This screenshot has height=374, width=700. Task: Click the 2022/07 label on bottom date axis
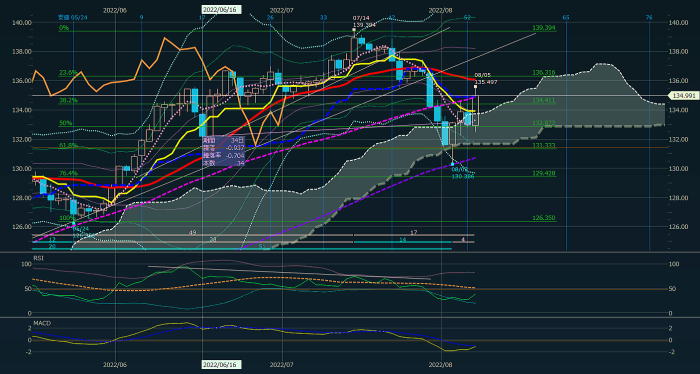click(282, 364)
